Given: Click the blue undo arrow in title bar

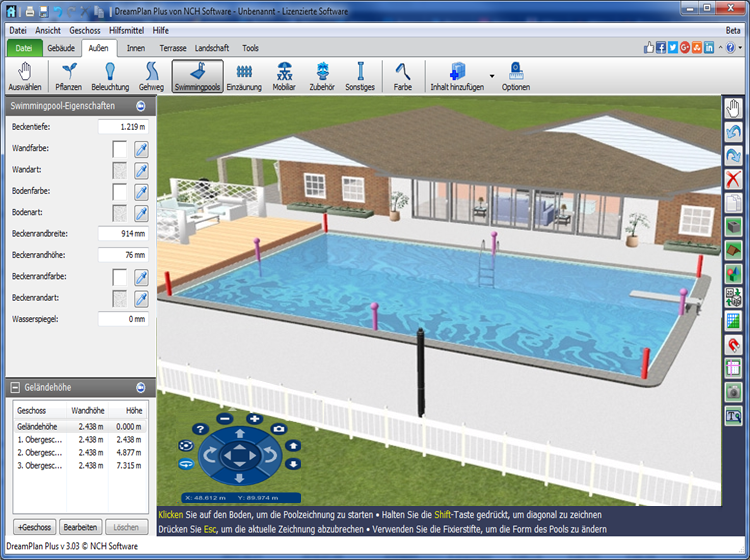Looking at the screenshot, I should [x=57, y=11].
